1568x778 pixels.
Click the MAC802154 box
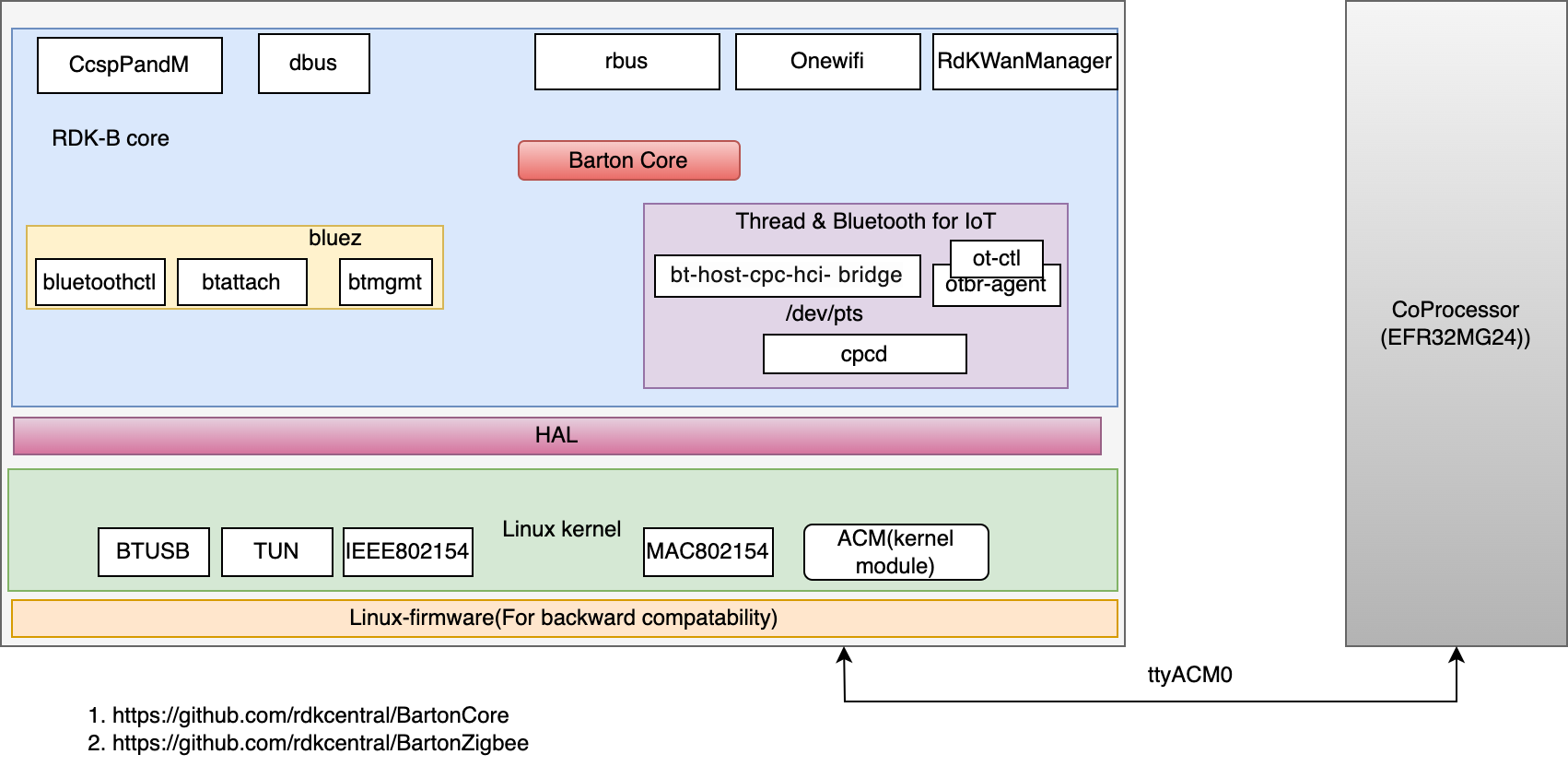tap(708, 551)
